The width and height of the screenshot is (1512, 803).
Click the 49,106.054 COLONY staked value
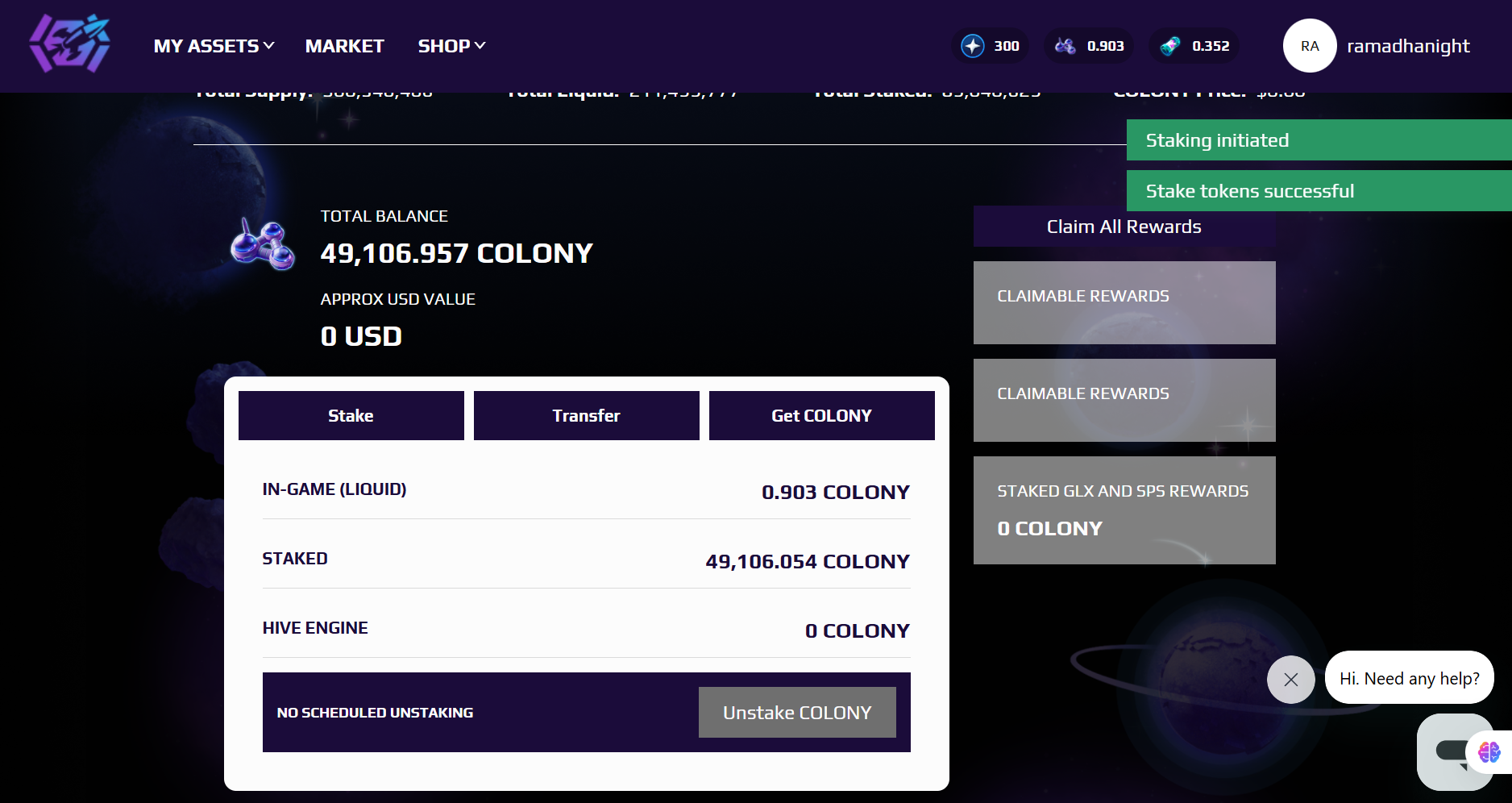808,561
